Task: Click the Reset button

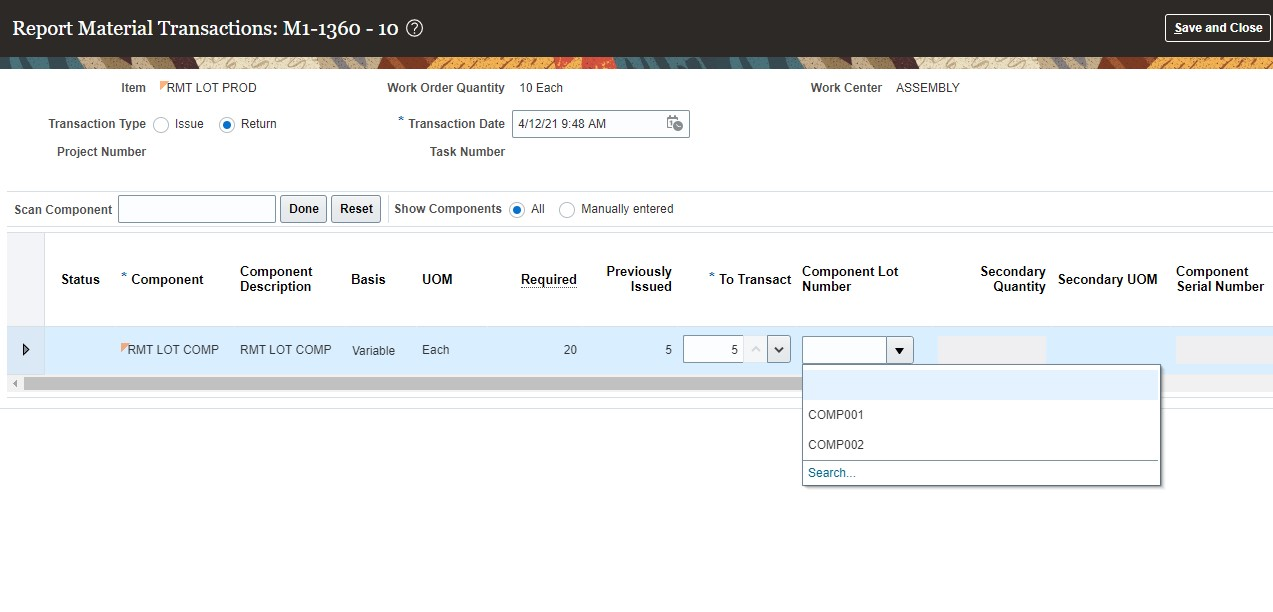Action: (x=356, y=209)
